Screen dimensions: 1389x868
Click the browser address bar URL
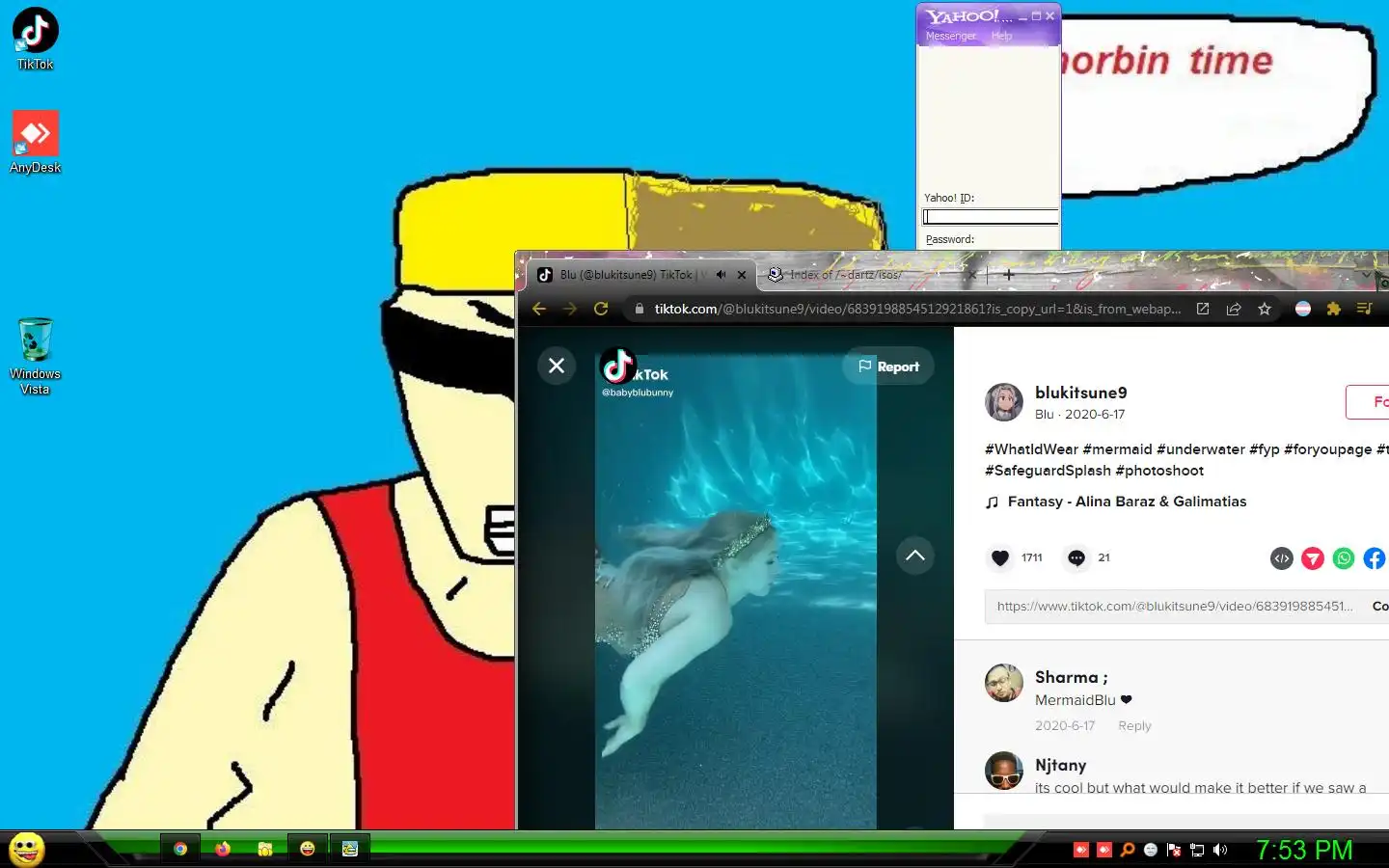click(x=916, y=309)
